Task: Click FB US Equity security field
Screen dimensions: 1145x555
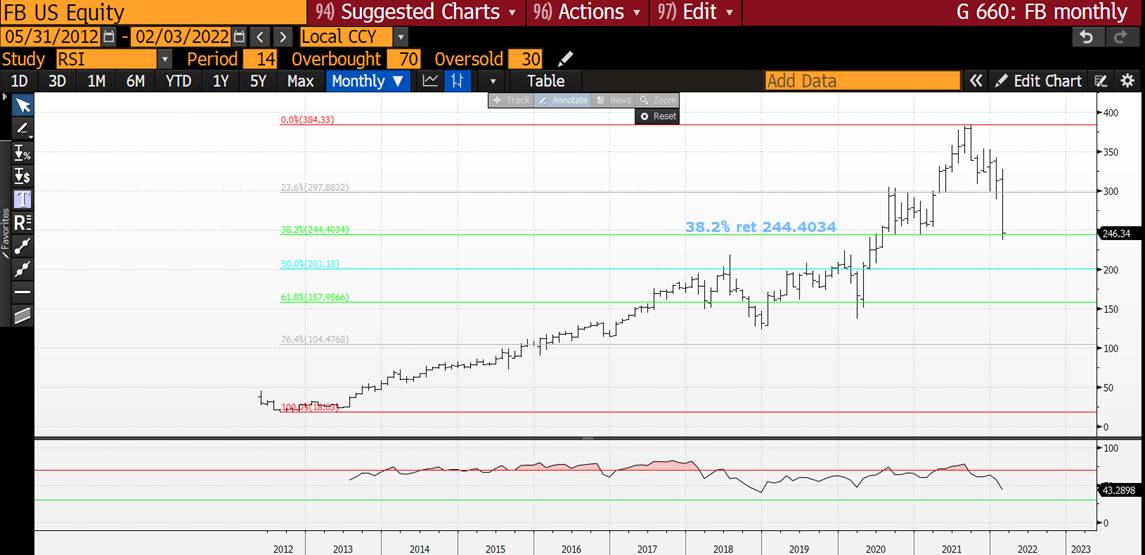Action: coord(152,12)
